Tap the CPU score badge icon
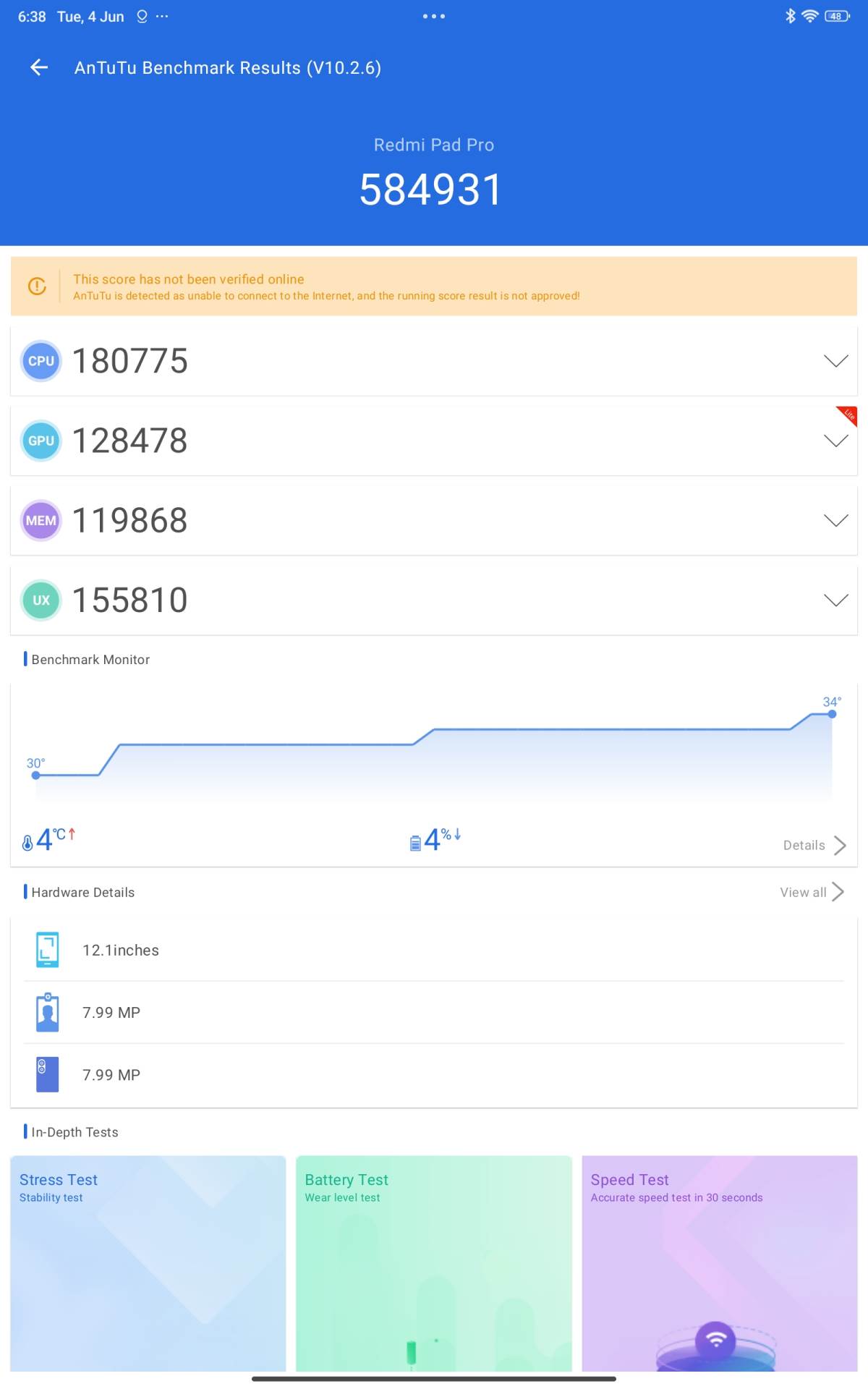The height and width of the screenshot is (1389, 868). point(41,360)
